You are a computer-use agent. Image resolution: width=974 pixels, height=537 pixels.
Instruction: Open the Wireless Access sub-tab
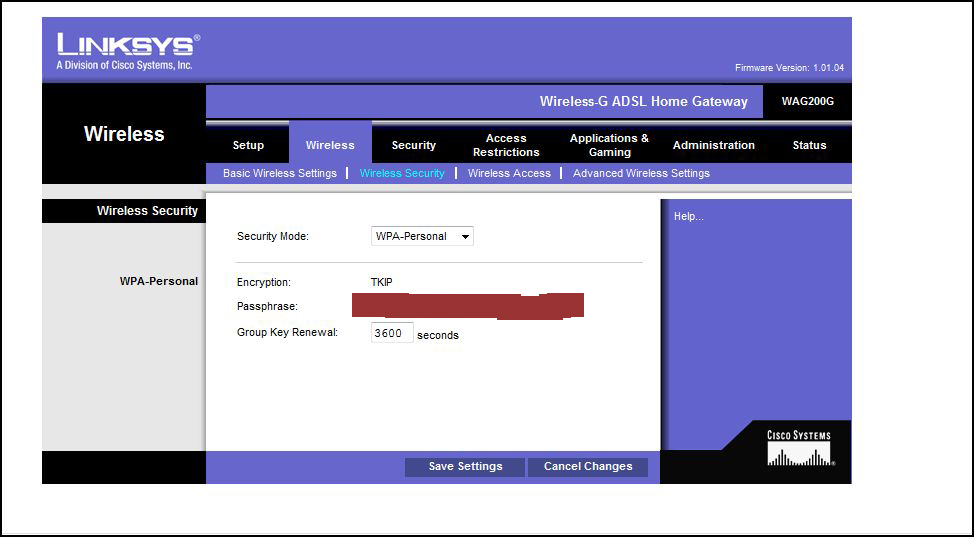point(509,173)
